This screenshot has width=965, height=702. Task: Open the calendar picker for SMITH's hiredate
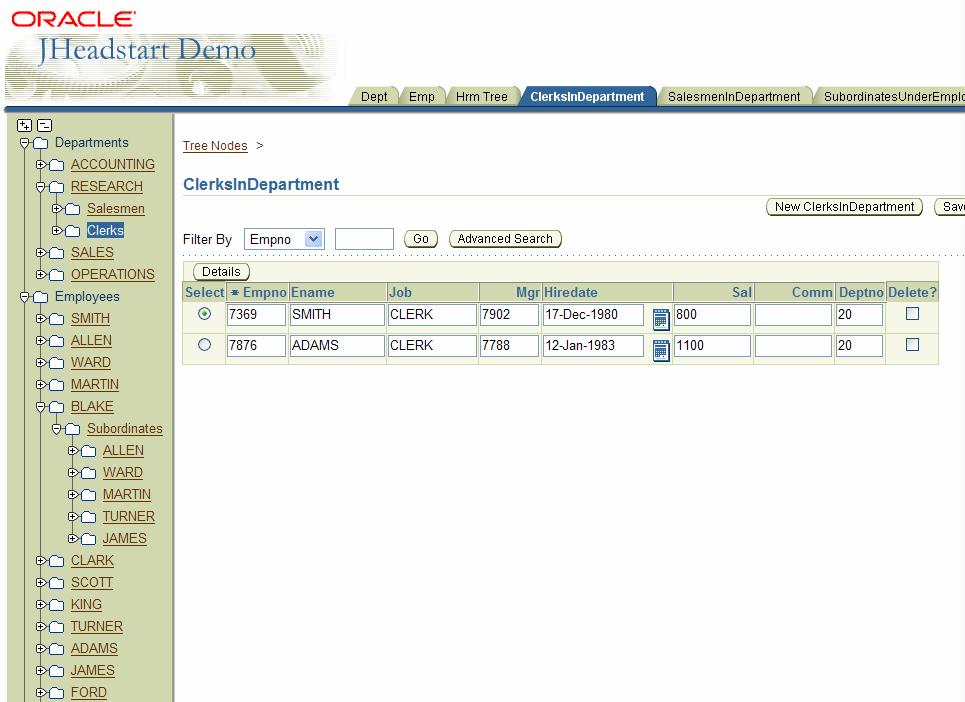(x=660, y=319)
